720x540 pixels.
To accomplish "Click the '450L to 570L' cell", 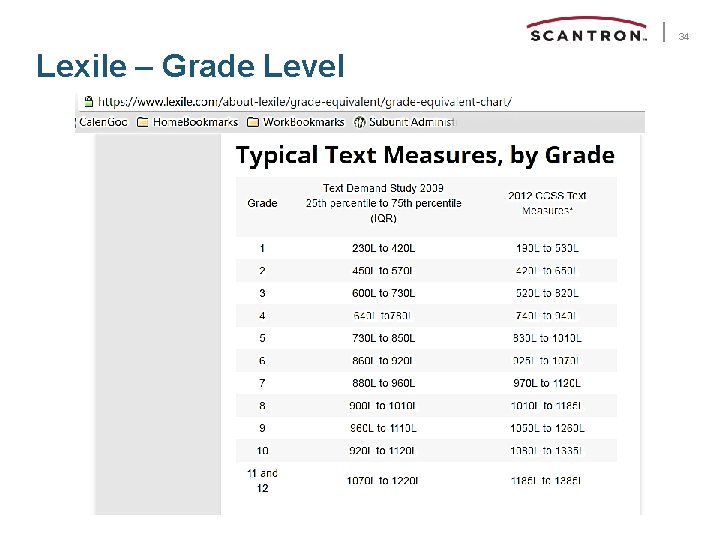I will 382,271.
